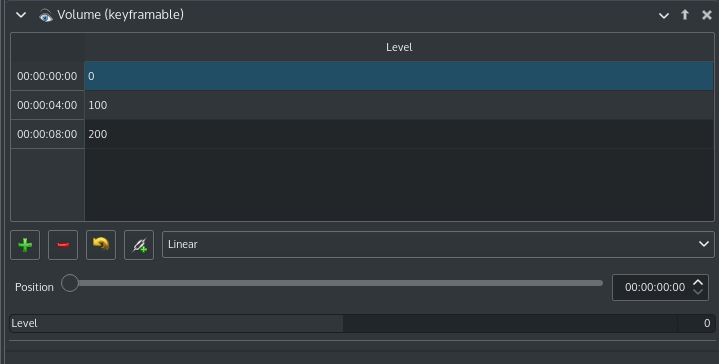The image size is (719, 364).
Task: Click the Level column header
Action: [x=399, y=47]
